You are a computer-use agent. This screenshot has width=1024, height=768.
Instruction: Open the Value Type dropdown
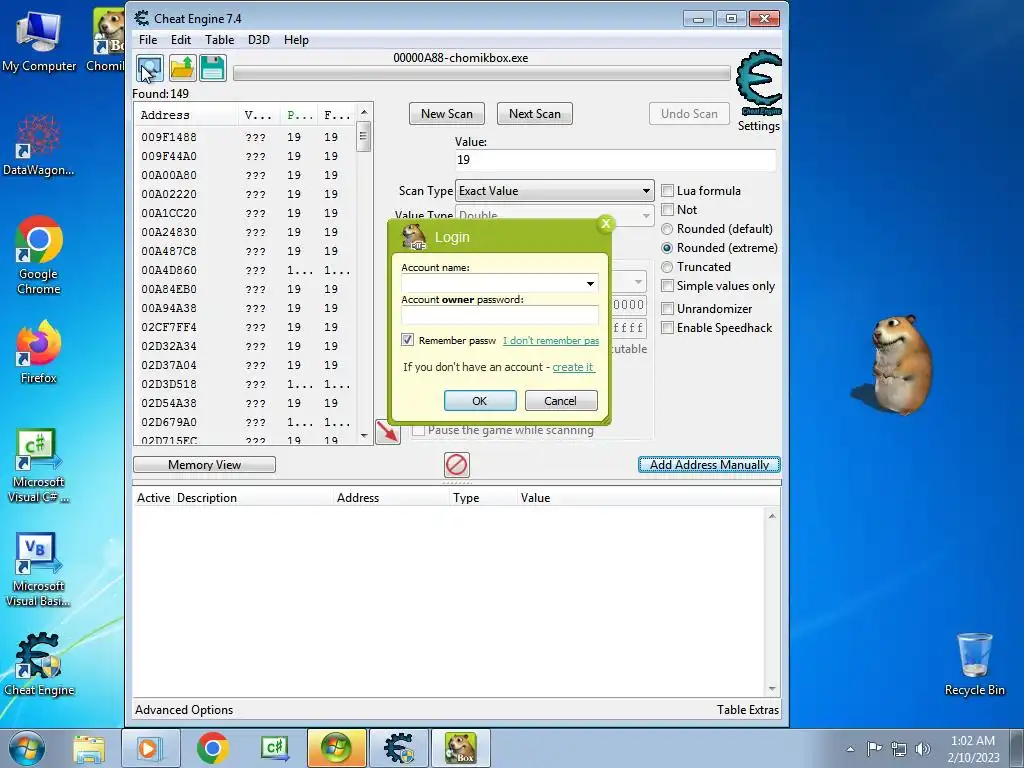pyautogui.click(x=554, y=214)
